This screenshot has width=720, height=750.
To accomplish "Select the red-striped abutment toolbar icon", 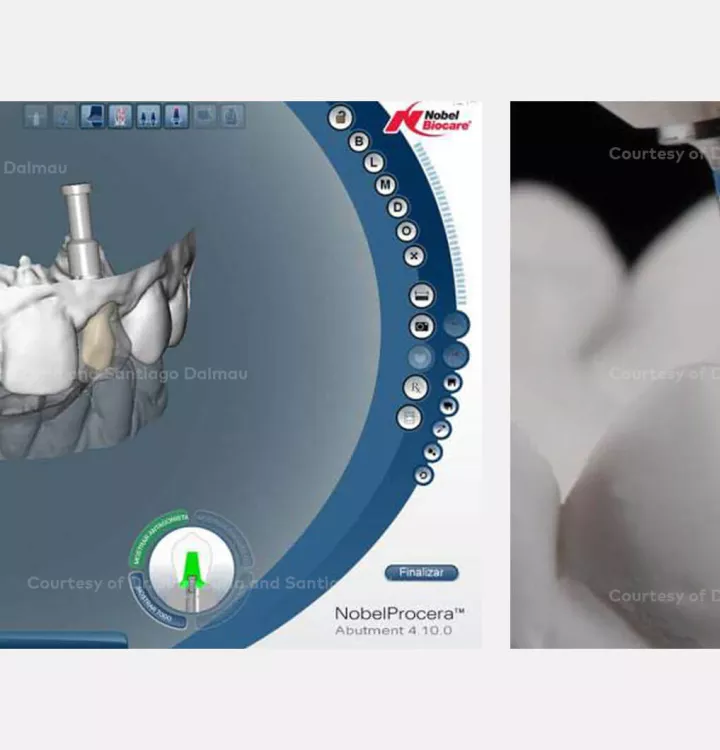I will coord(121,116).
